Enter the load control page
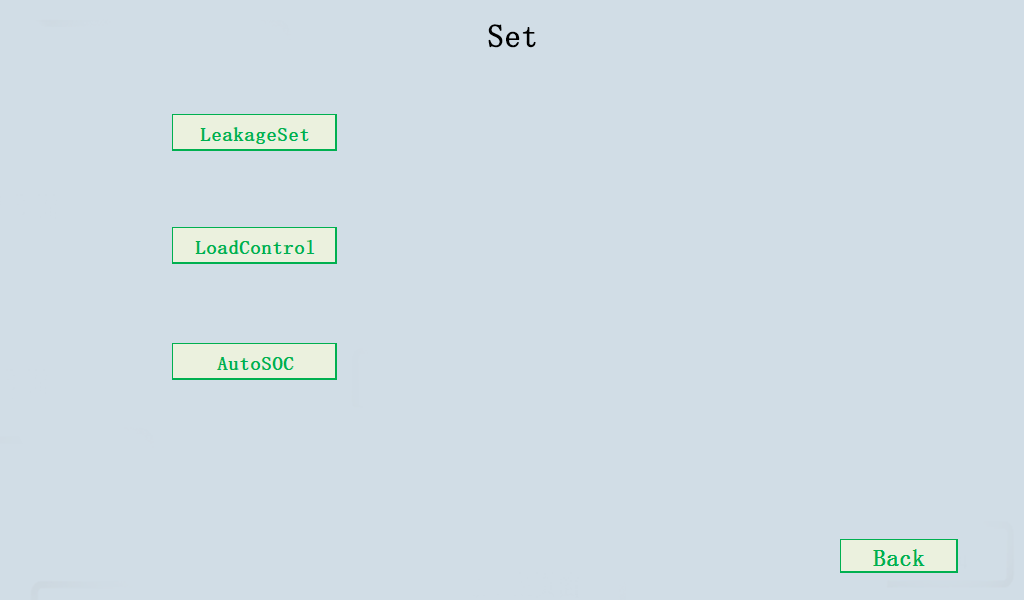The height and width of the screenshot is (600, 1024). (254, 246)
